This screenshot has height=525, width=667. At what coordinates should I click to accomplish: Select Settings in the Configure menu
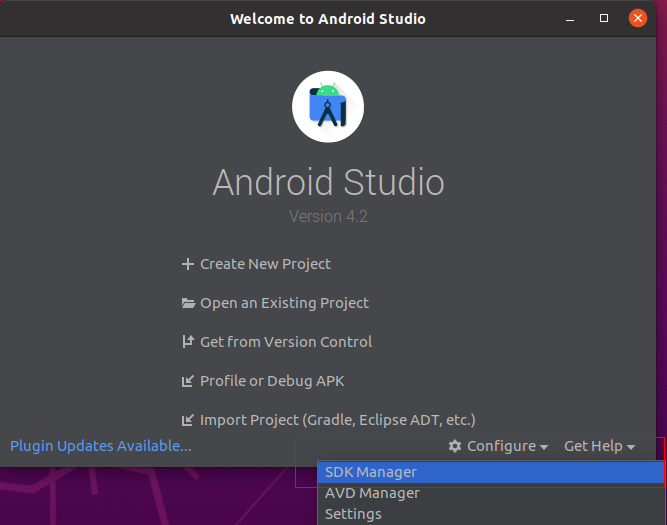(491, 514)
